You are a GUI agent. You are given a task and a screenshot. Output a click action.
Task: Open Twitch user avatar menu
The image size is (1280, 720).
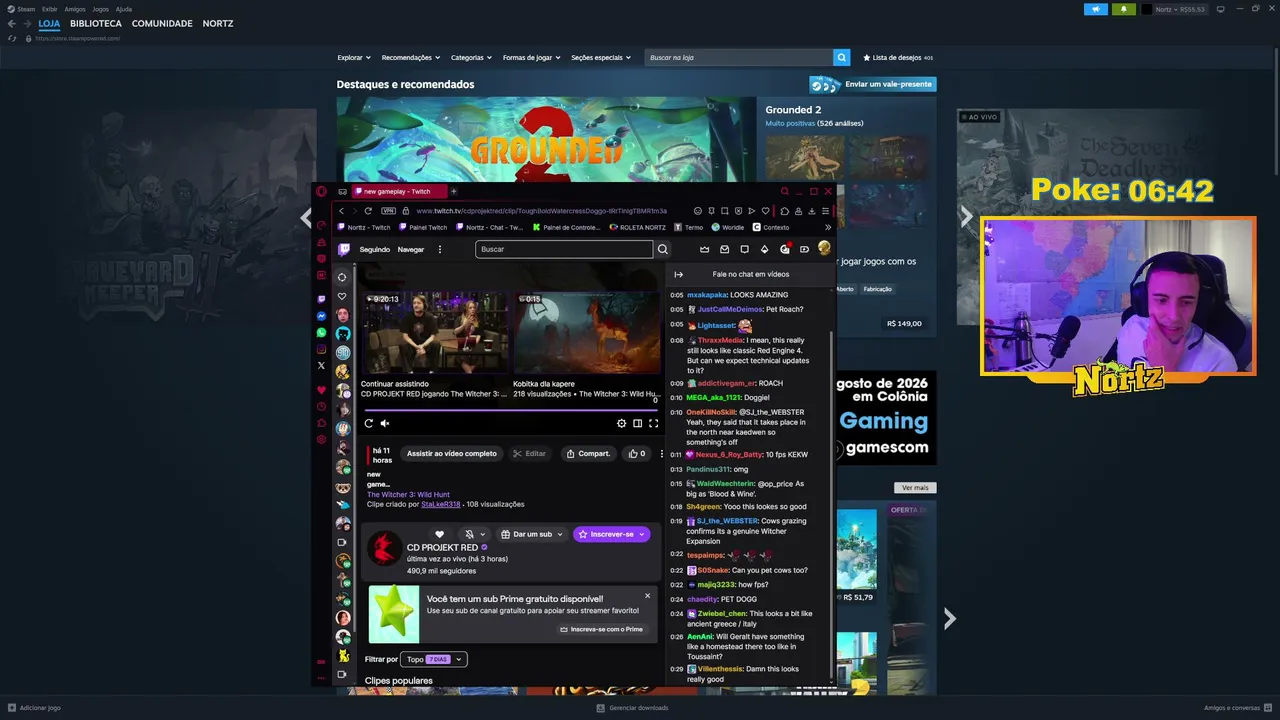pos(824,248)
